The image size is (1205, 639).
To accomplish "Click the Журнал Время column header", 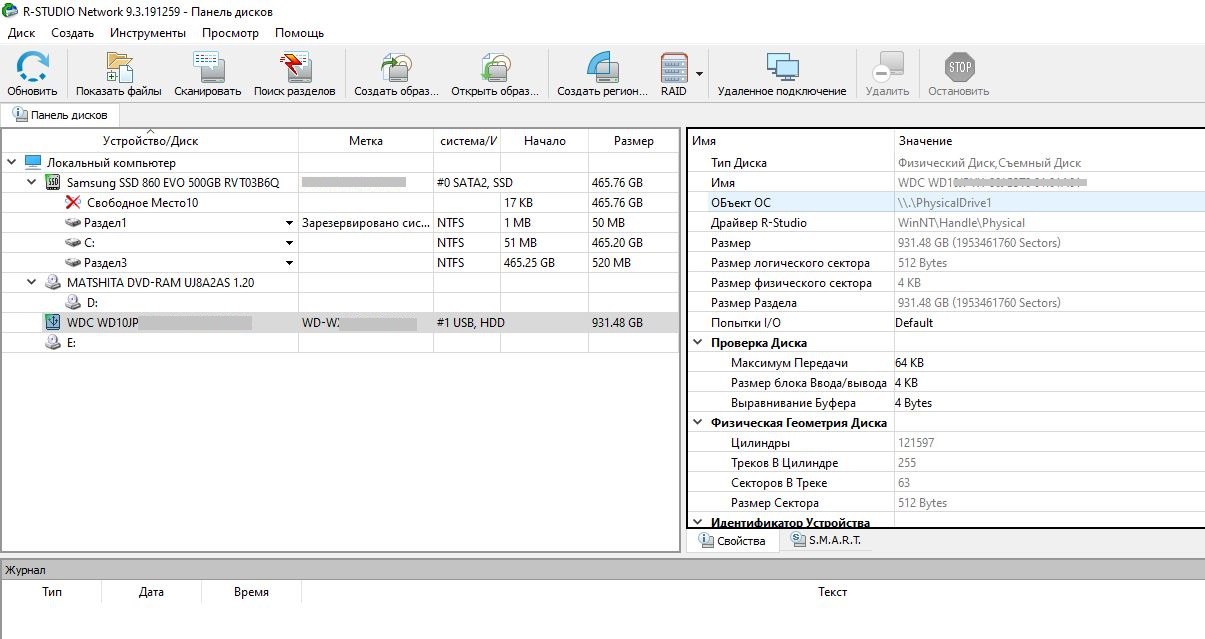I will [x=251, y=592].
